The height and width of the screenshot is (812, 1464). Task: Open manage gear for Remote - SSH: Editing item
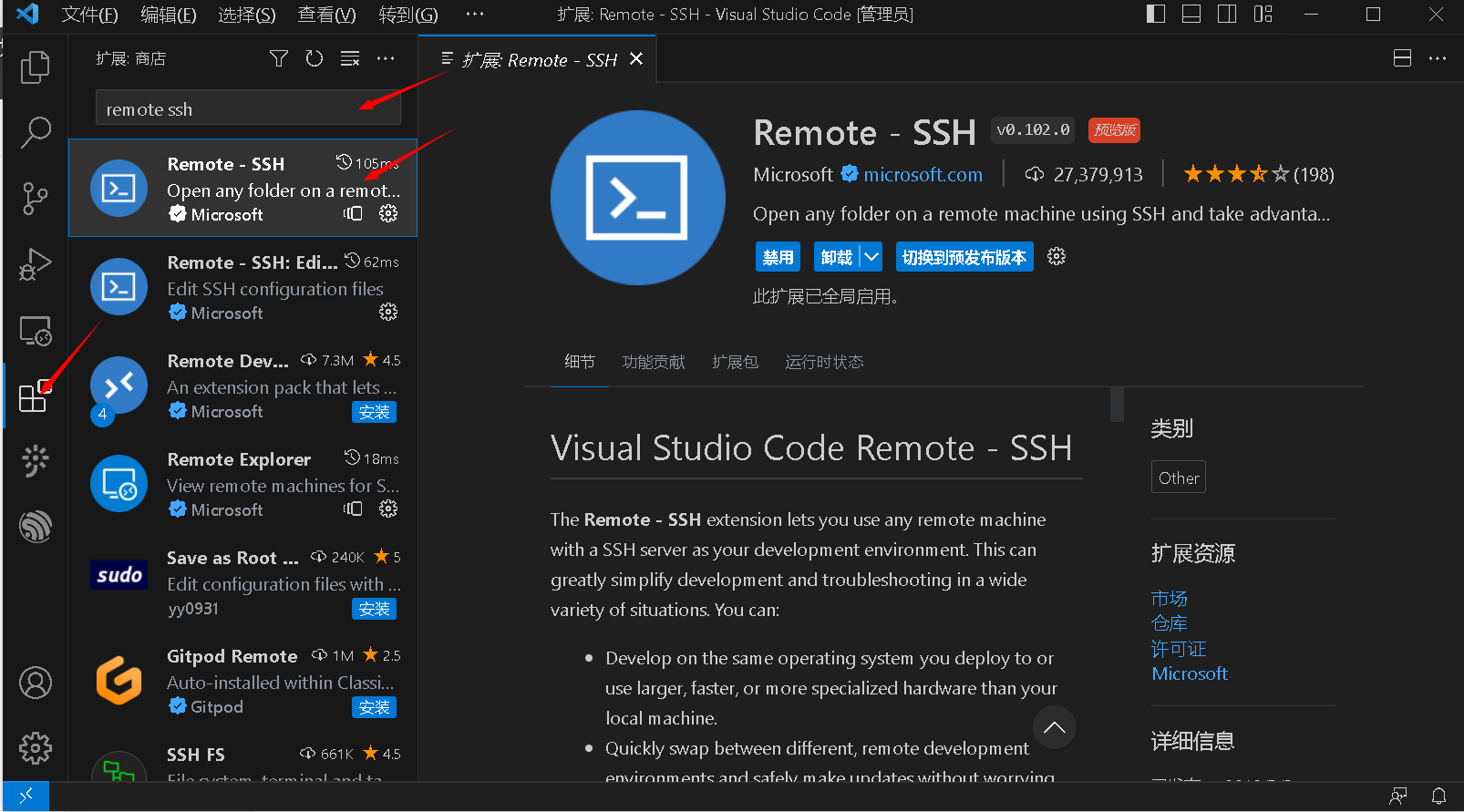388,312
